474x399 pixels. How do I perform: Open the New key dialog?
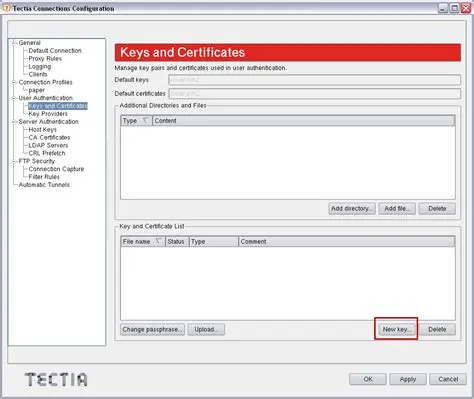tap(397, 329)
